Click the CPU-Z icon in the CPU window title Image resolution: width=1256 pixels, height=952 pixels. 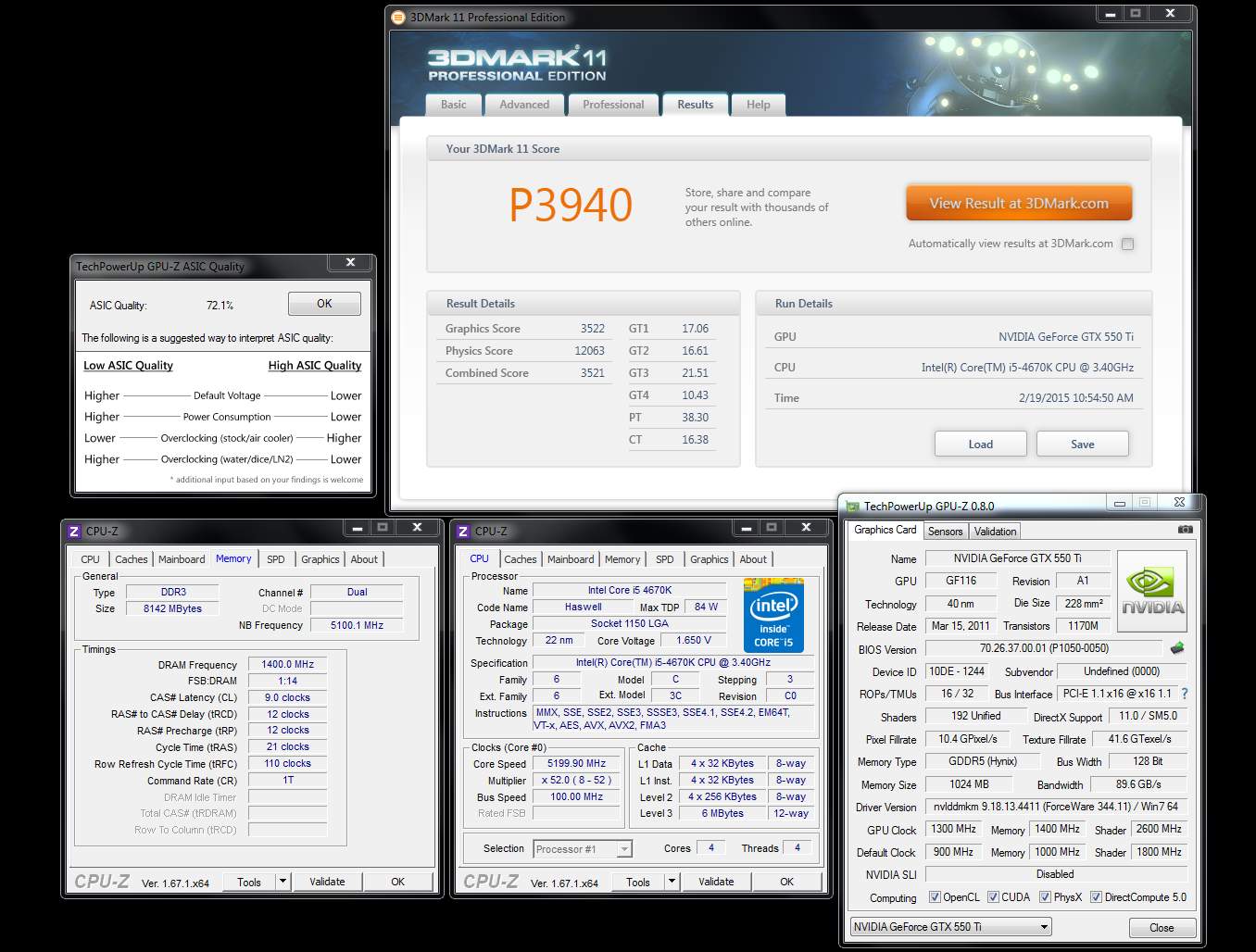[x=463, y=532]
